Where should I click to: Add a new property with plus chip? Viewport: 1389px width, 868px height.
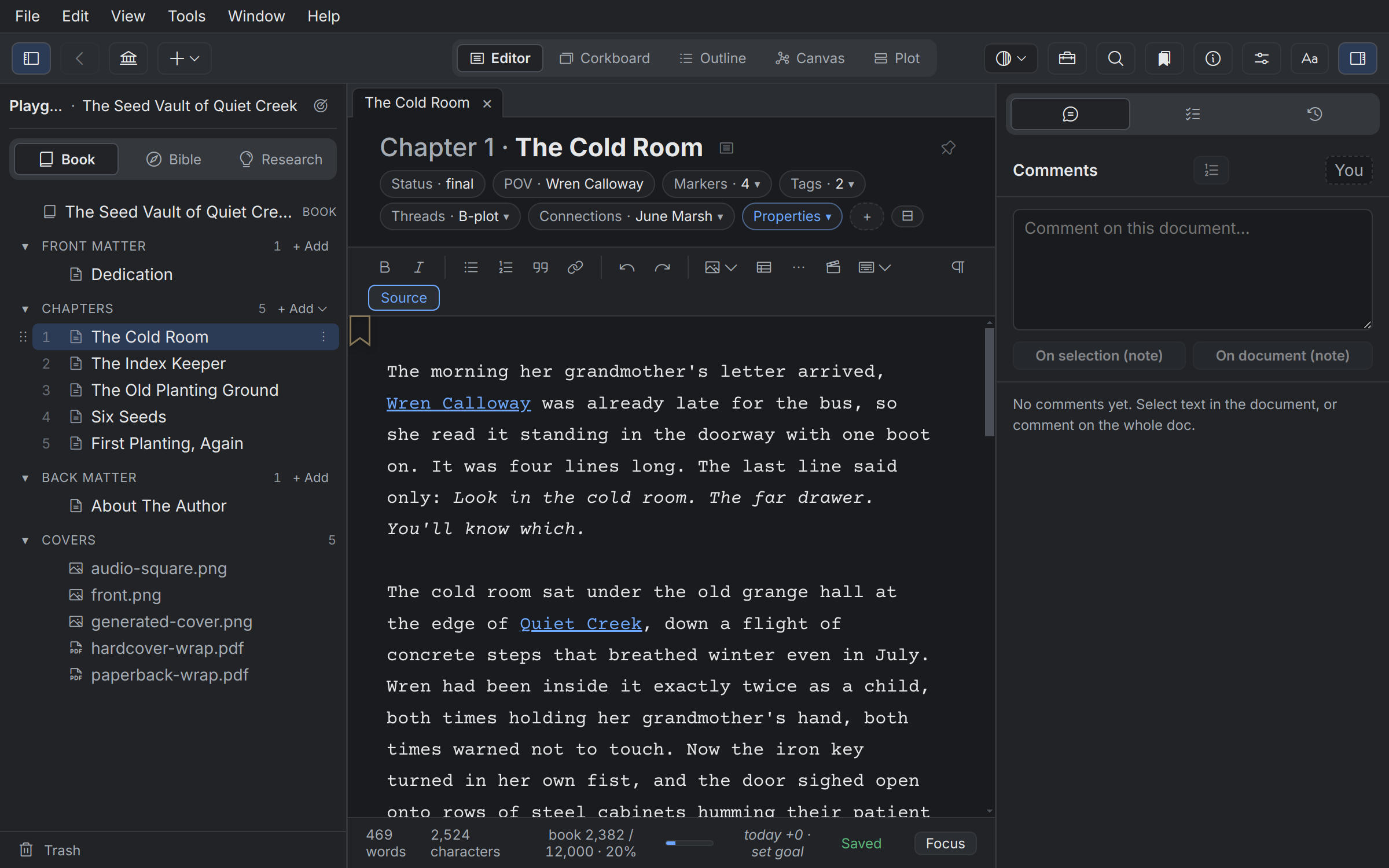(867, 216)
